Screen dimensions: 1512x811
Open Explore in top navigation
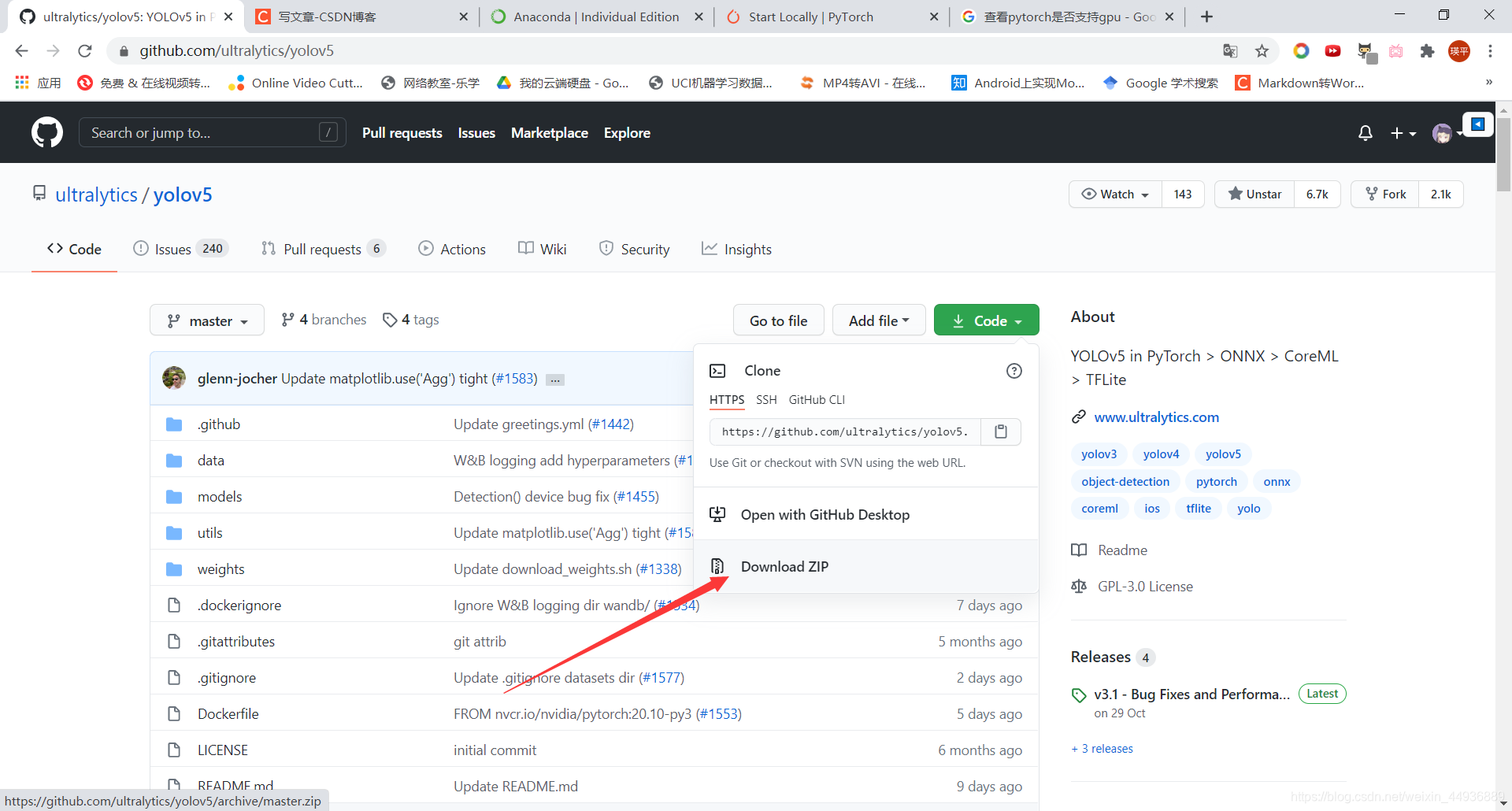627,133
